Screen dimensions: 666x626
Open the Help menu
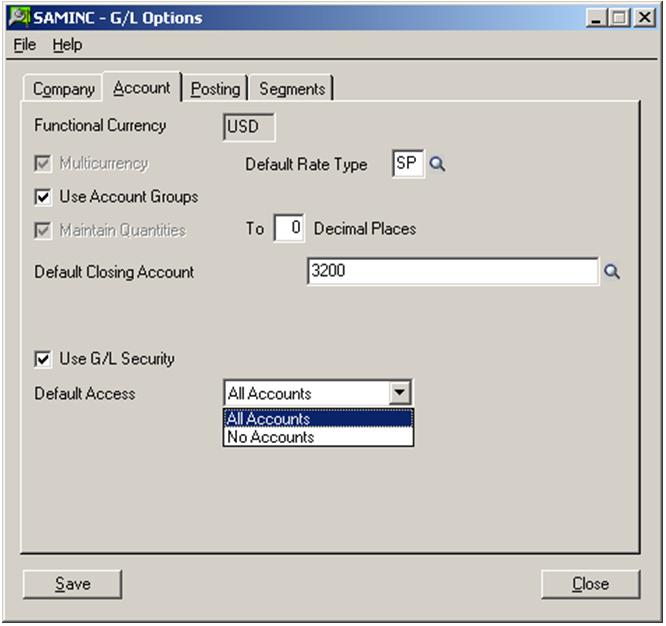pos(67,45)
